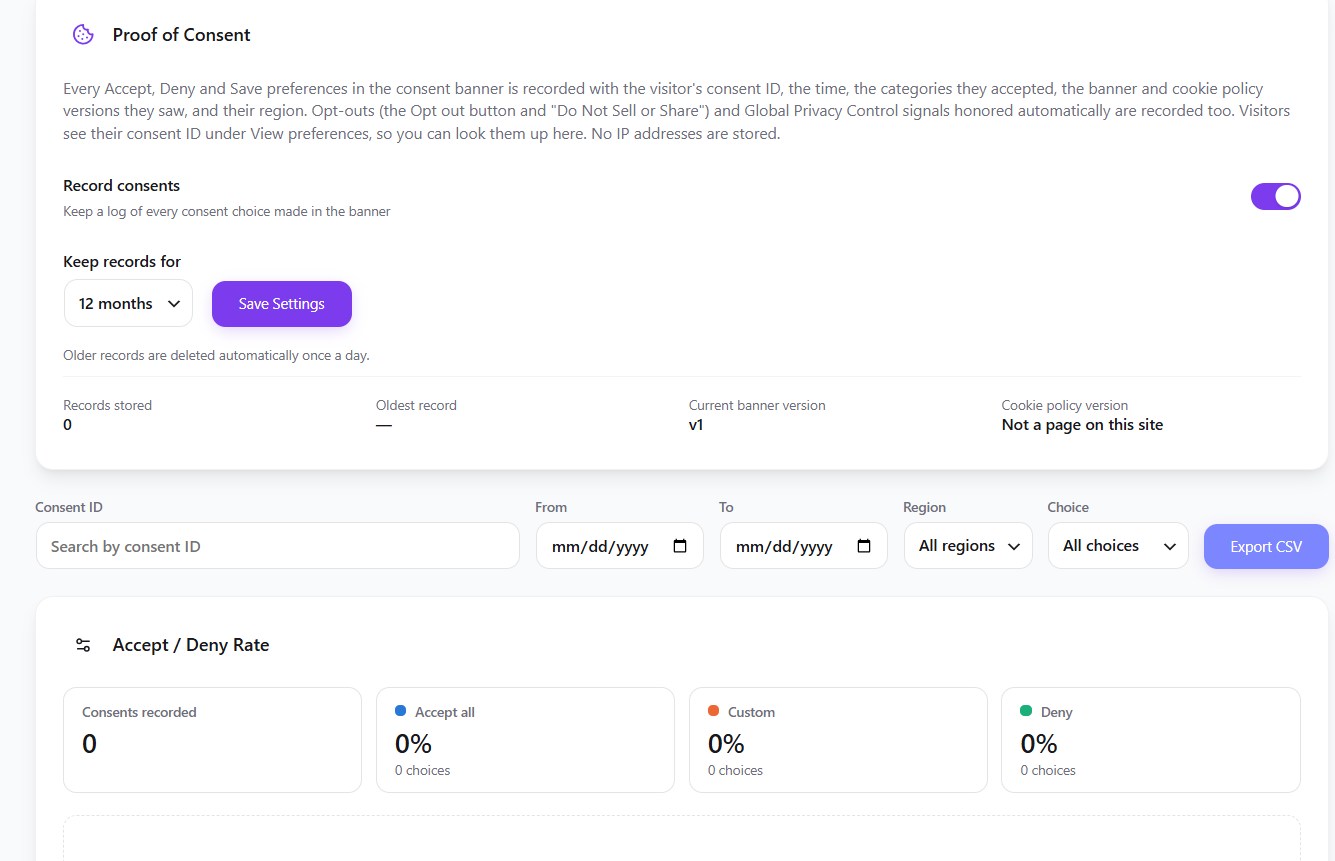The height and width of the screenshot is (861, 1335).
Task: Click the To date input field
Action: pos(804,546)
